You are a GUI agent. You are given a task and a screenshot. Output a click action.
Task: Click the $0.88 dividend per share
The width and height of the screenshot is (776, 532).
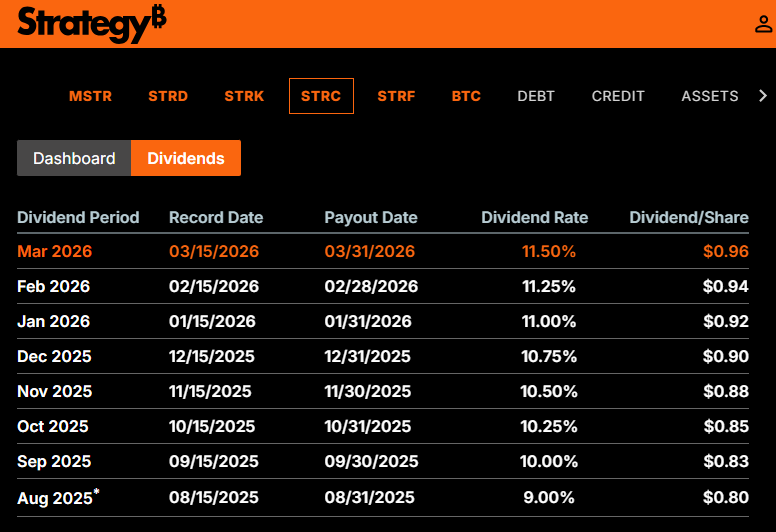[x=726, y=391]
